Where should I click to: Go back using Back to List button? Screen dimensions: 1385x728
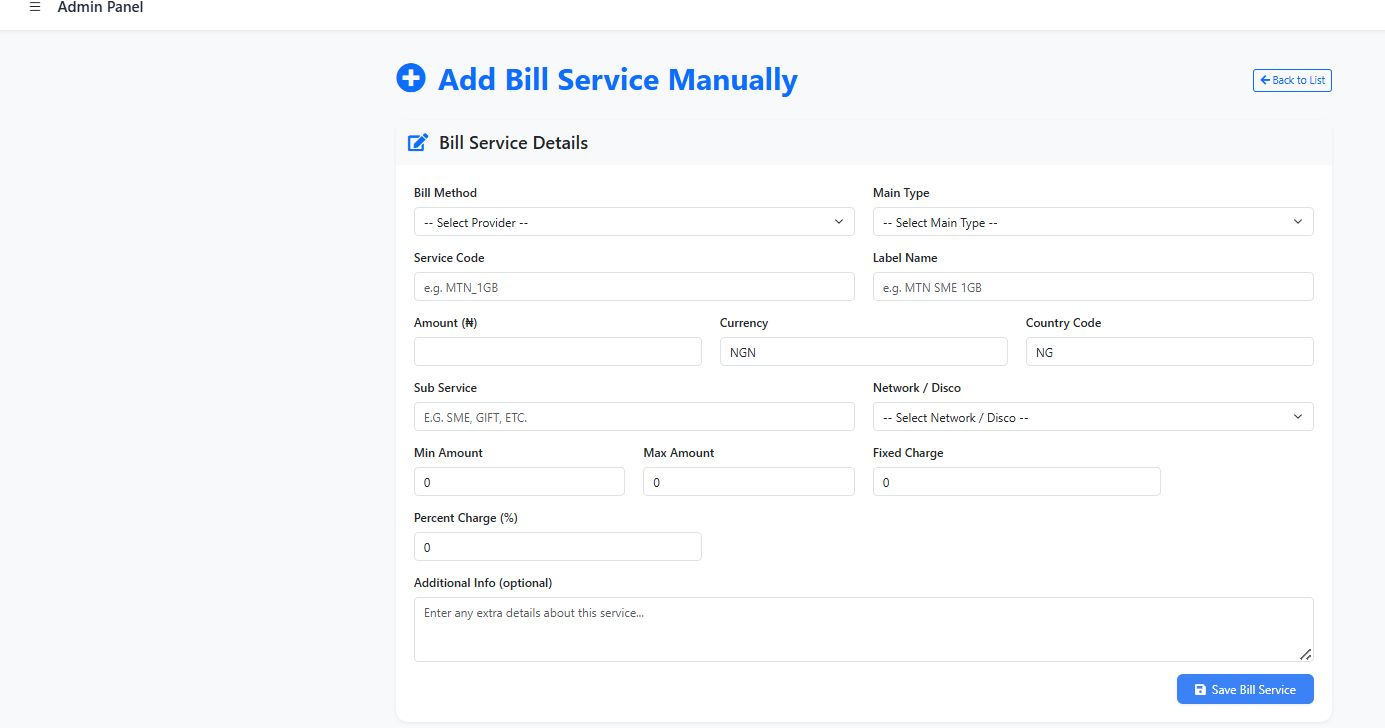pos(1292,80)
